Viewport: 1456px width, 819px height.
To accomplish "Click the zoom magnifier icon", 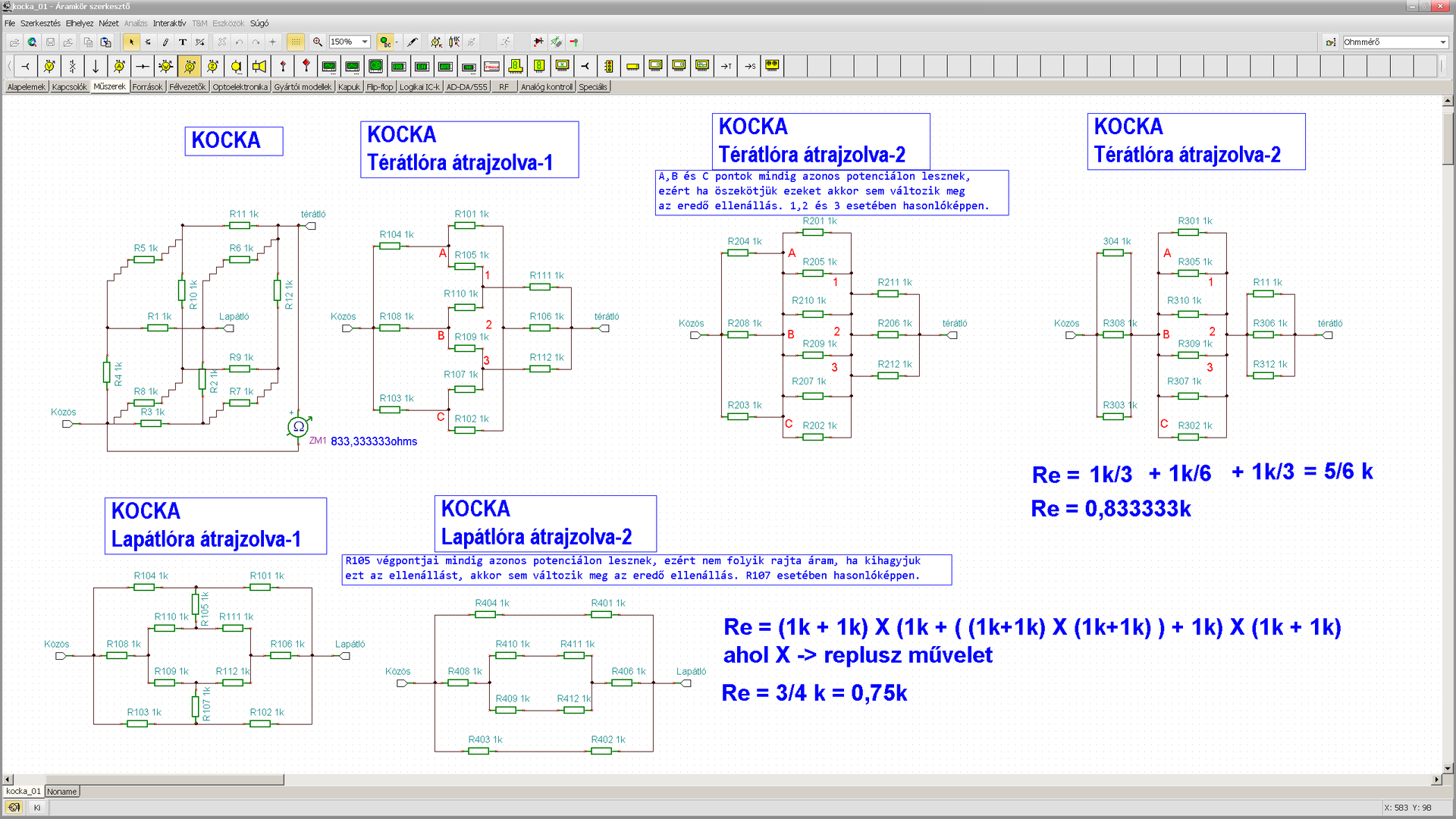I will [x=318, y=42].
